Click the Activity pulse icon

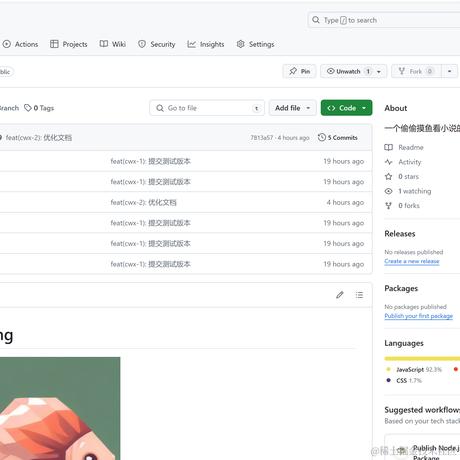[389, 162]
